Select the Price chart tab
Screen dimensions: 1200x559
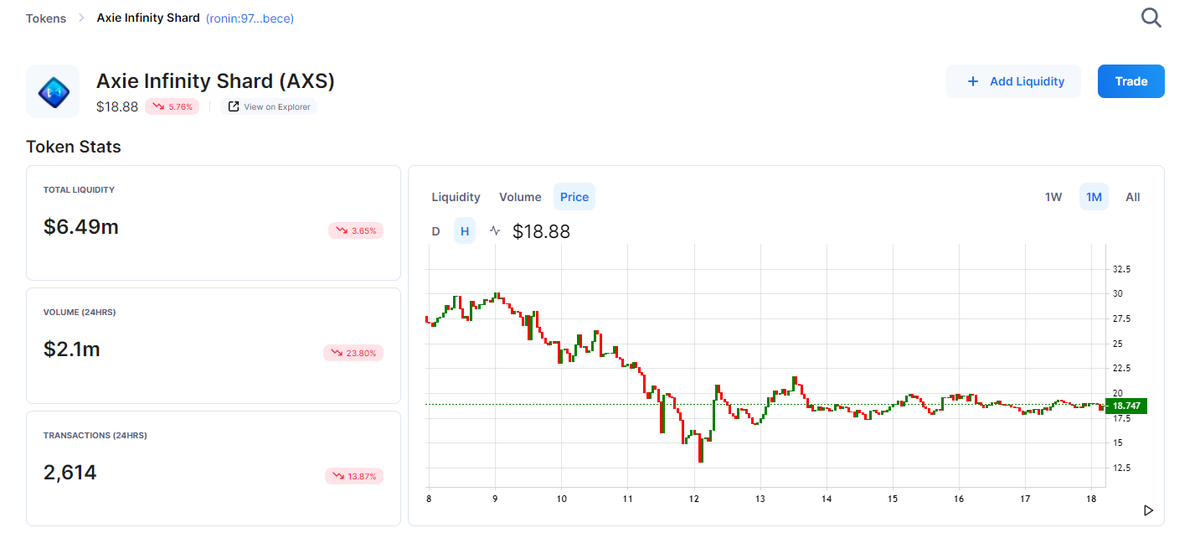(574, 197)
